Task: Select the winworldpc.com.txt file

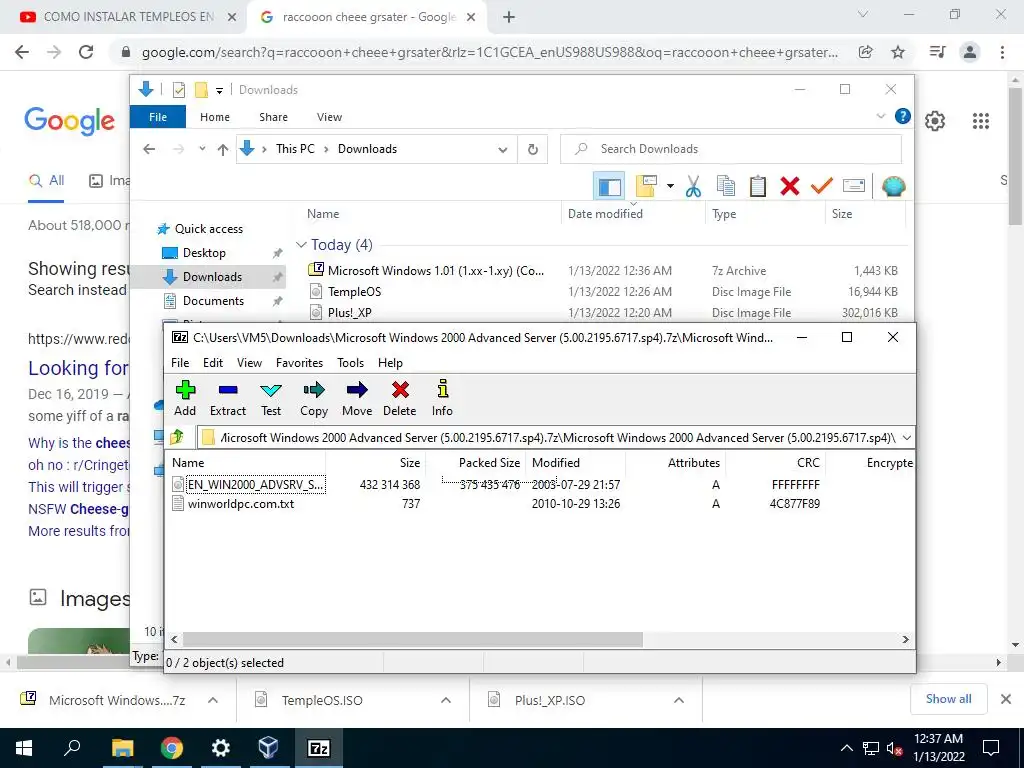Action: click(x=240, y=504)
